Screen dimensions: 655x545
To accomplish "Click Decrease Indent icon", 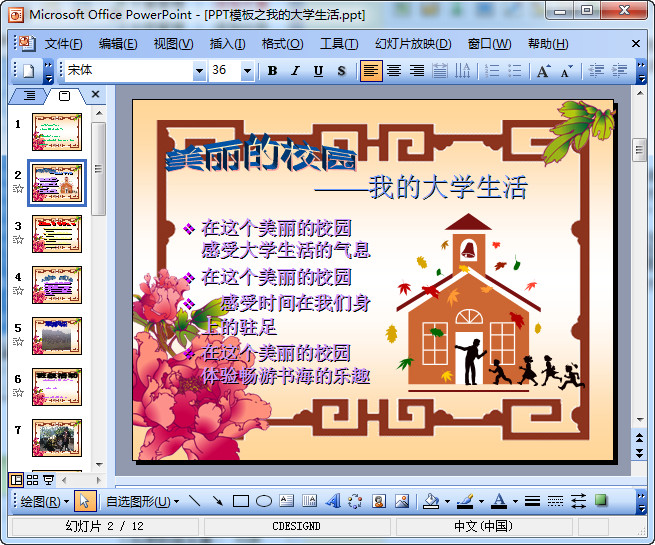I will (x=596, y=71).
